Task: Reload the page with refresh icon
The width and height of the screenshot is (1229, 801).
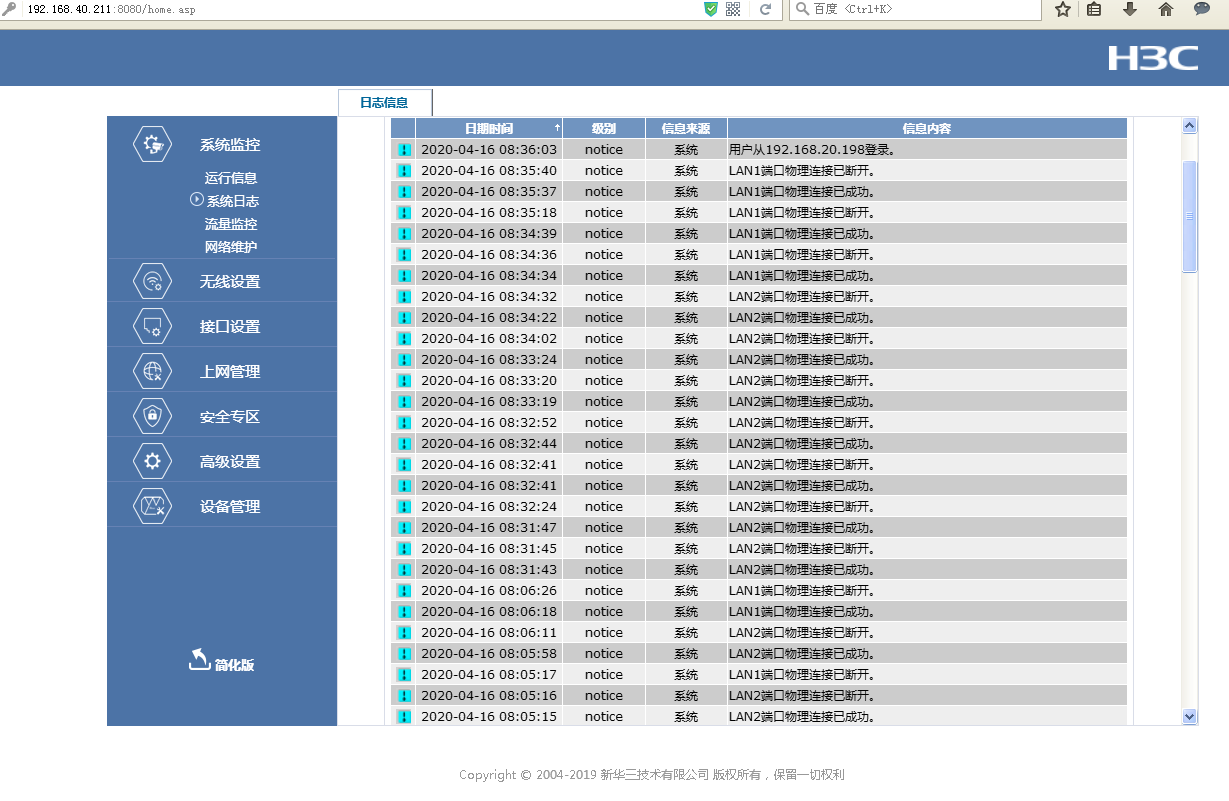Action: click(765, 9)
